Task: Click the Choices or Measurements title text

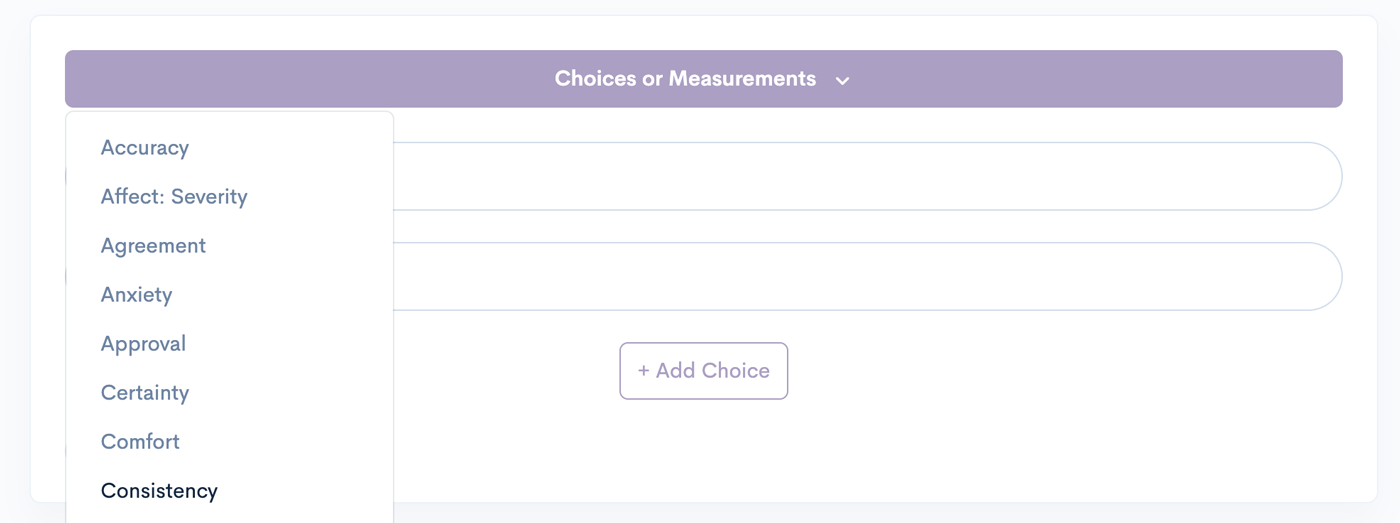Action: coord(685,79)
